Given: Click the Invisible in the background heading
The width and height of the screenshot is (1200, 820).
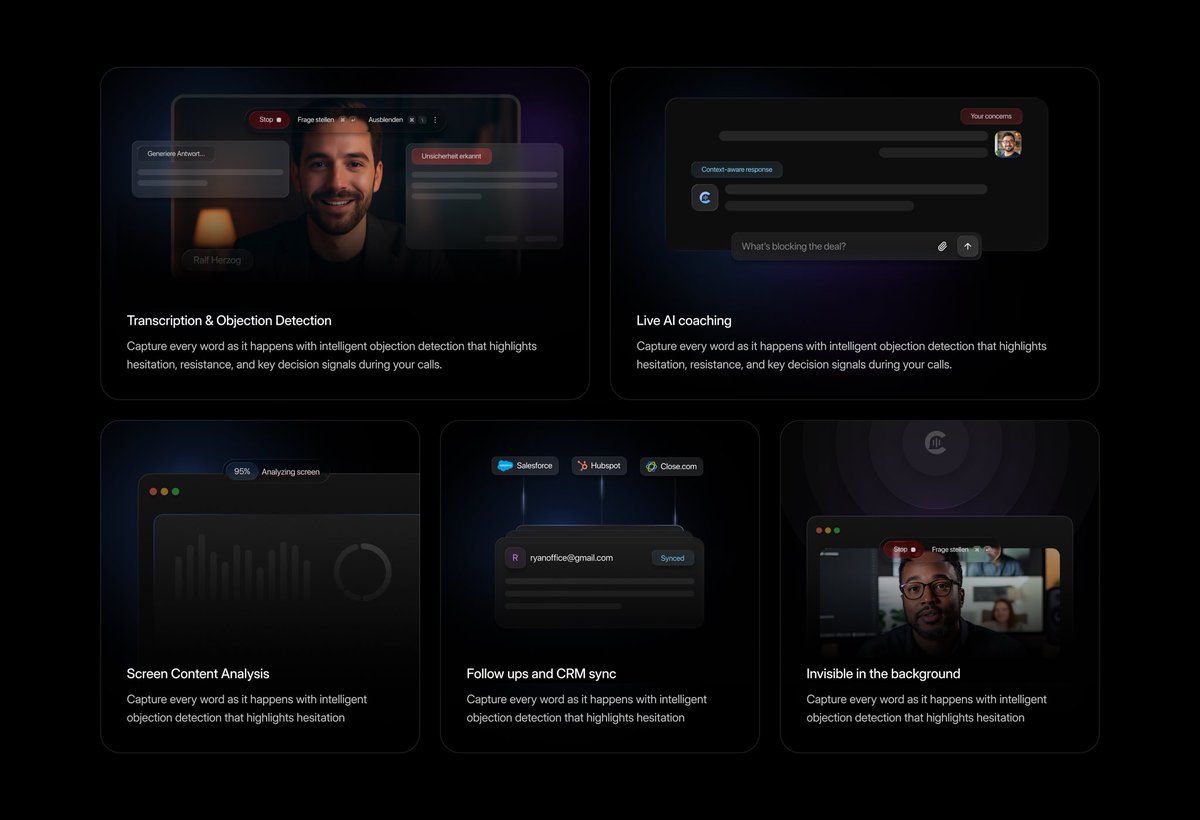Looking at the screenshot, I should click(883, 674).
